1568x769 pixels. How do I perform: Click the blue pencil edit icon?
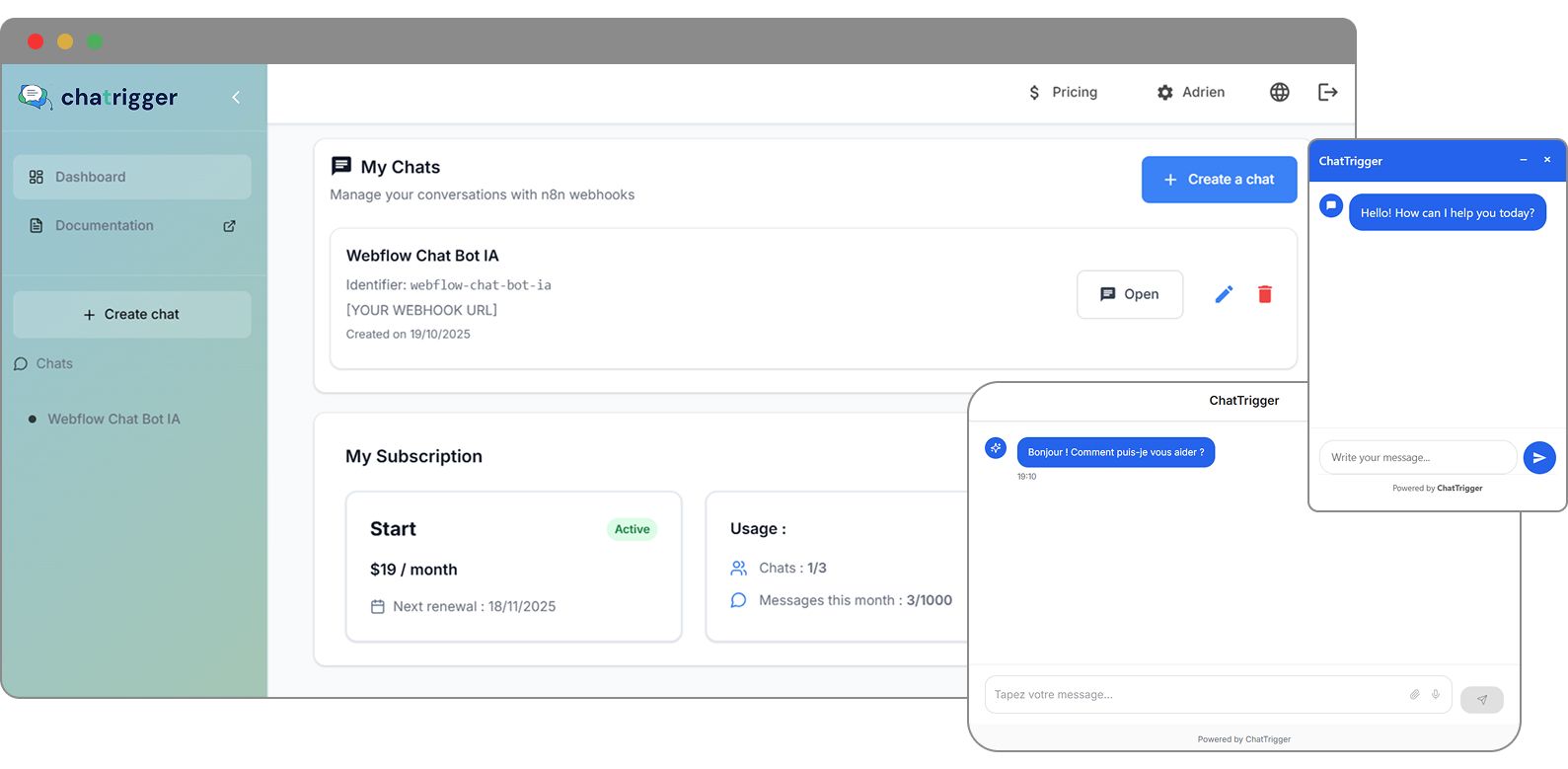point(1224,294)
